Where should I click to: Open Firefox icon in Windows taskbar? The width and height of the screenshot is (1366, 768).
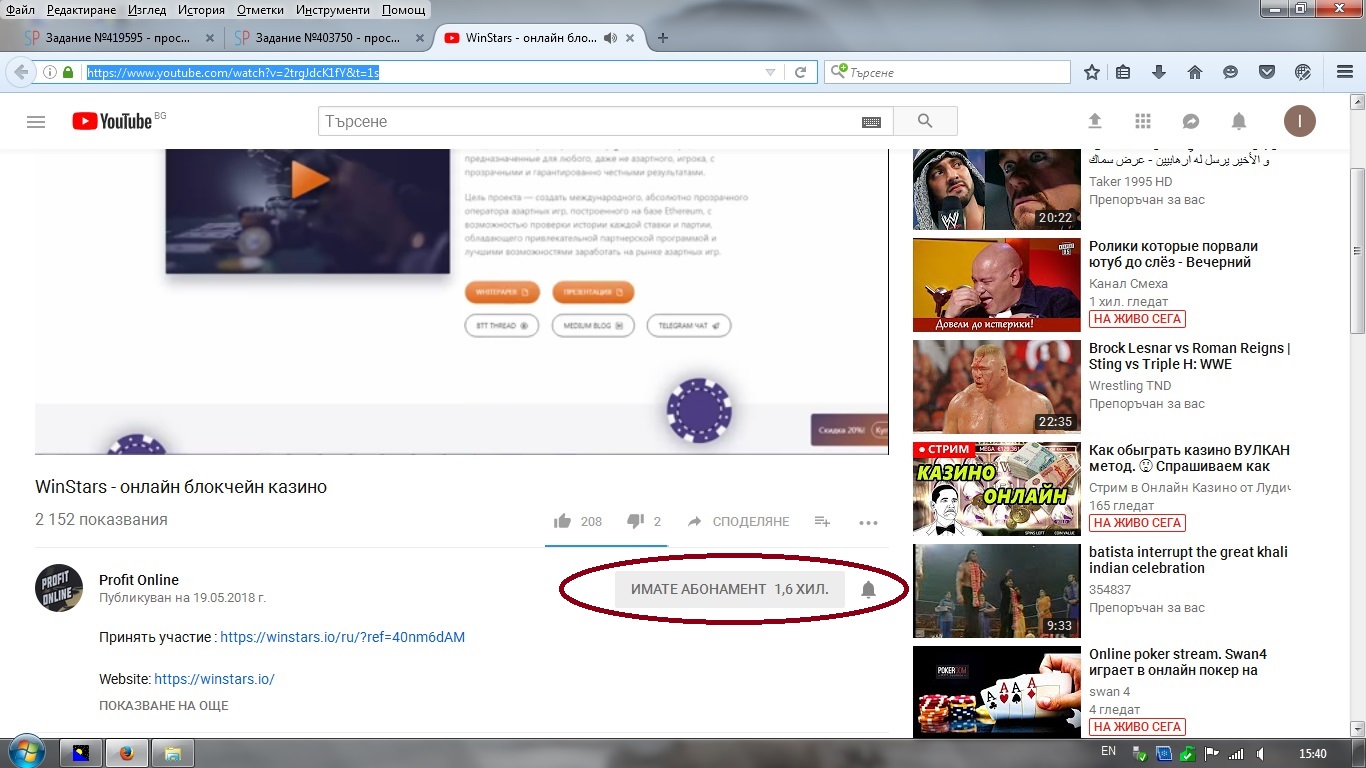coord(127,753)
